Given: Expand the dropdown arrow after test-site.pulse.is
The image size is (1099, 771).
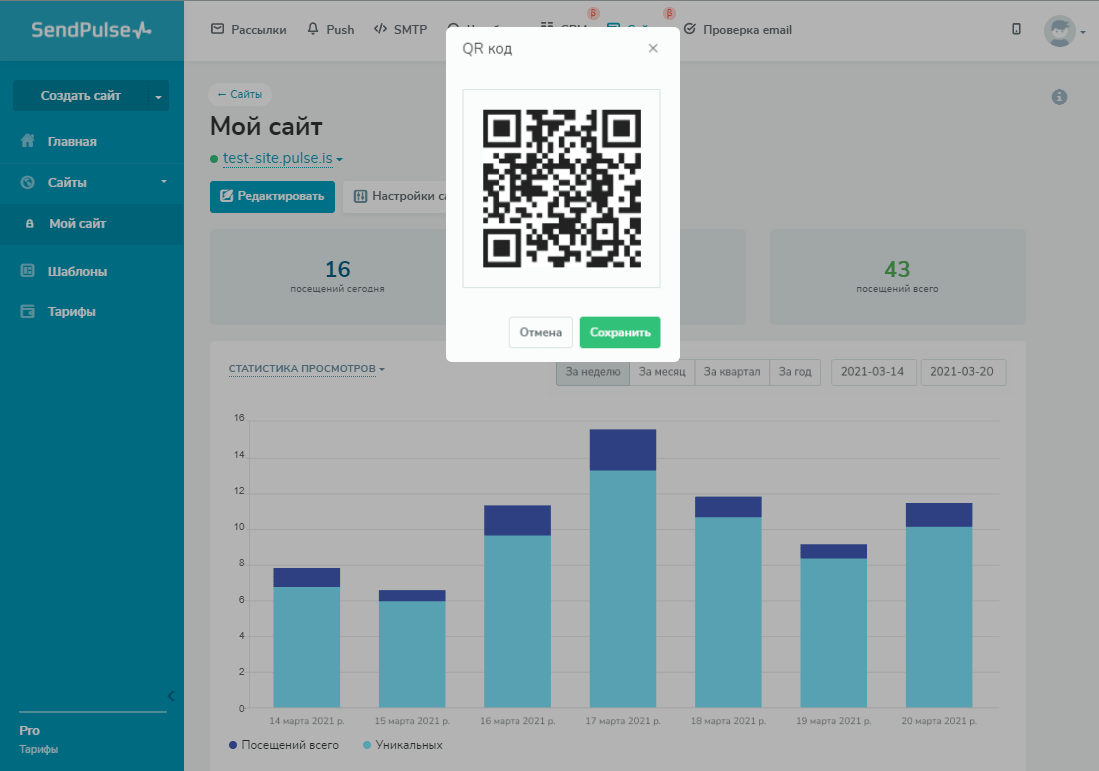Looking at the screenshot, I should pyautogui.click(x=339, y=160).
